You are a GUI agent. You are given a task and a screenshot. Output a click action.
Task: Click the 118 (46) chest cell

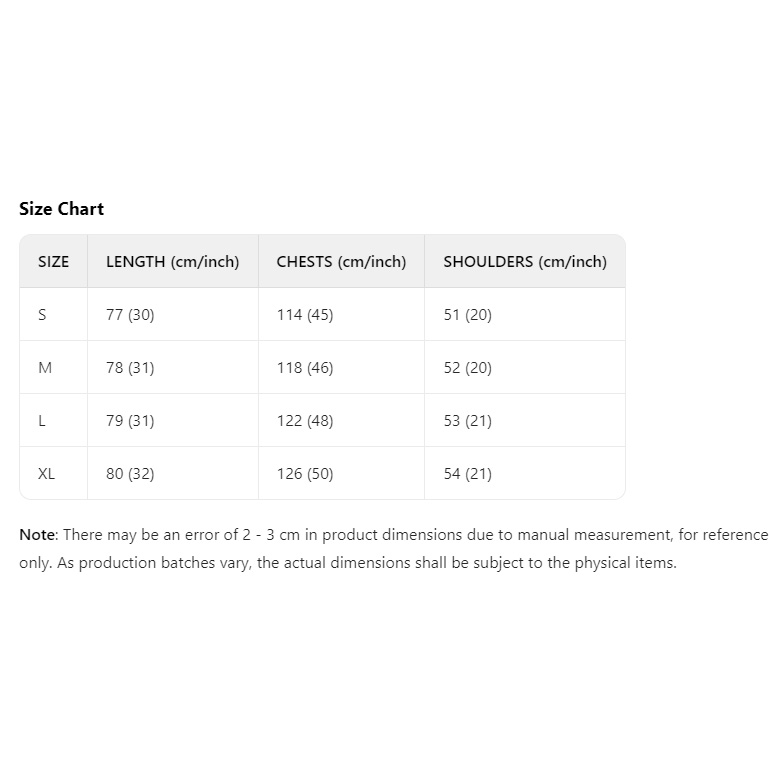point(305,367)
